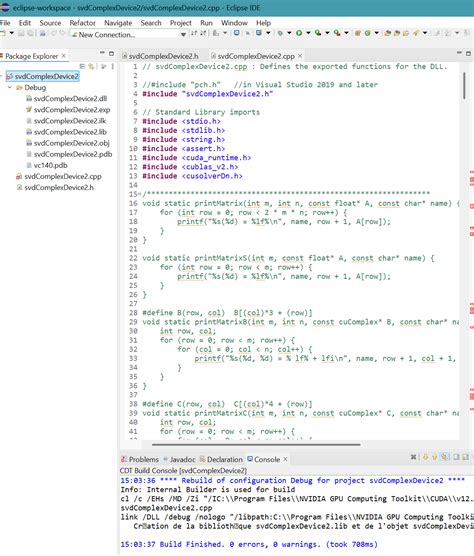Image resolution: width=474 pixels, height=556 pixels.
Task: Toggle the highlighted console pin icon
Action: (x=444, y=457)
